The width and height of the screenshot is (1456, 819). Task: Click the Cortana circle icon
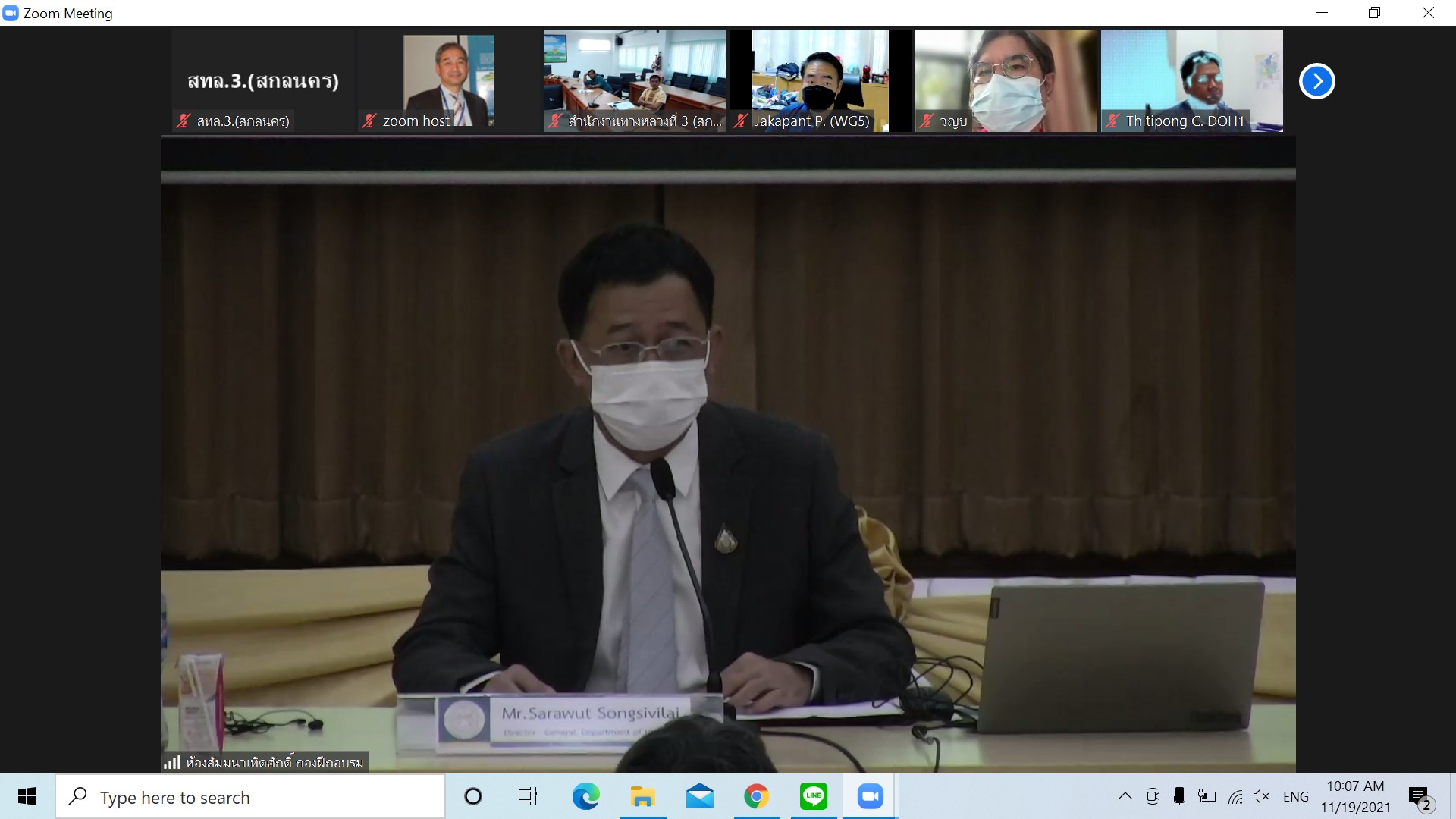pos(472,796)
